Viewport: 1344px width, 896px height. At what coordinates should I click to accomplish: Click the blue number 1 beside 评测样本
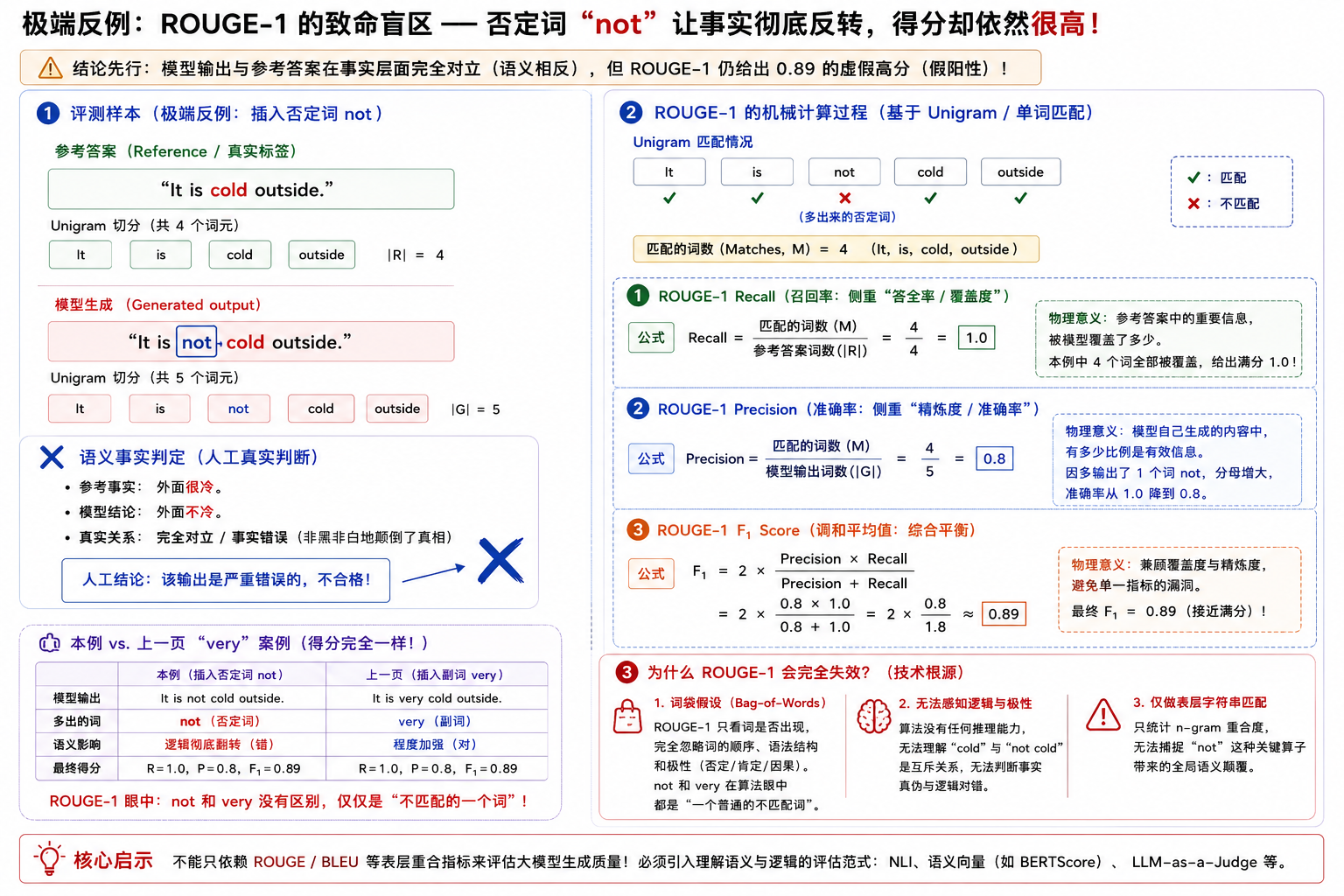pyautogui.click(x=47, y=113)
